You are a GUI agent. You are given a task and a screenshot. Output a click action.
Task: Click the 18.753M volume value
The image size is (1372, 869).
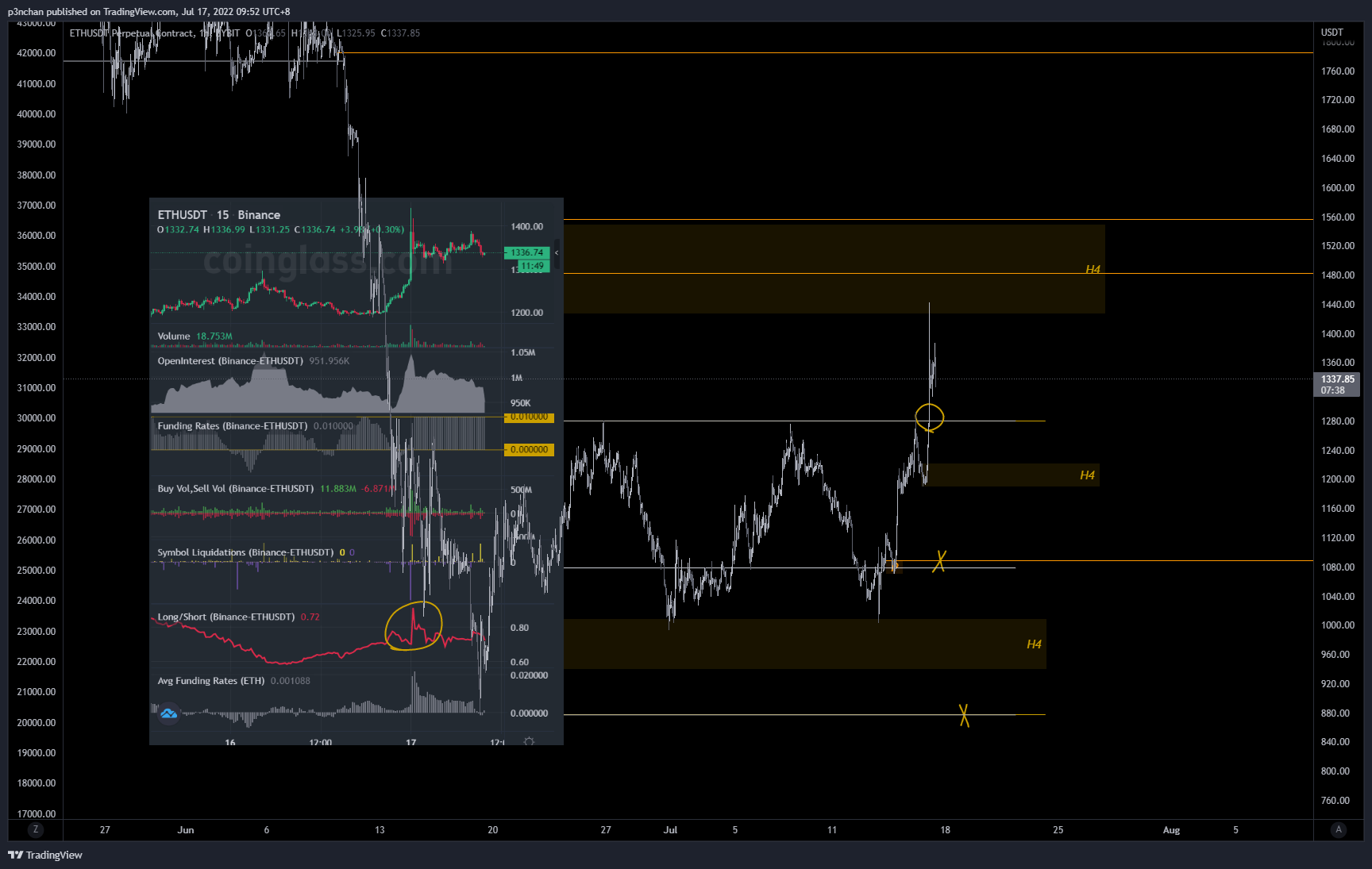pos(214,336)
